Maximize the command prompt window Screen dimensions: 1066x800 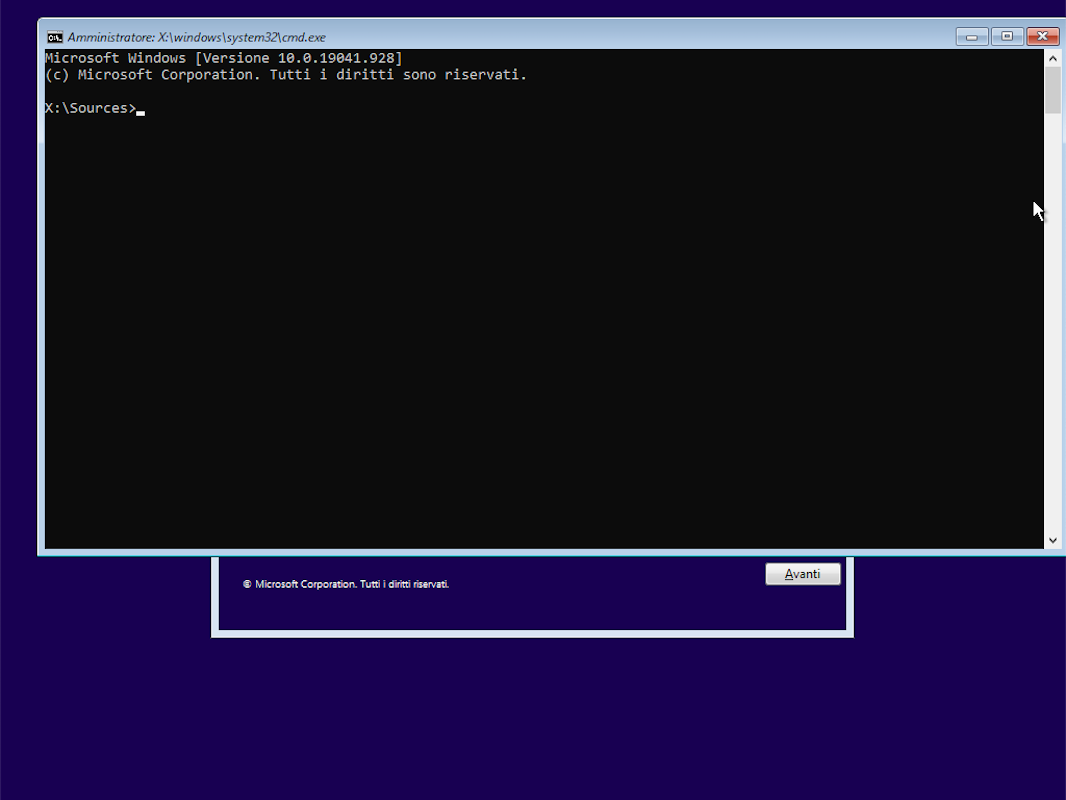pyautogui.click(x=1007, y=37)
